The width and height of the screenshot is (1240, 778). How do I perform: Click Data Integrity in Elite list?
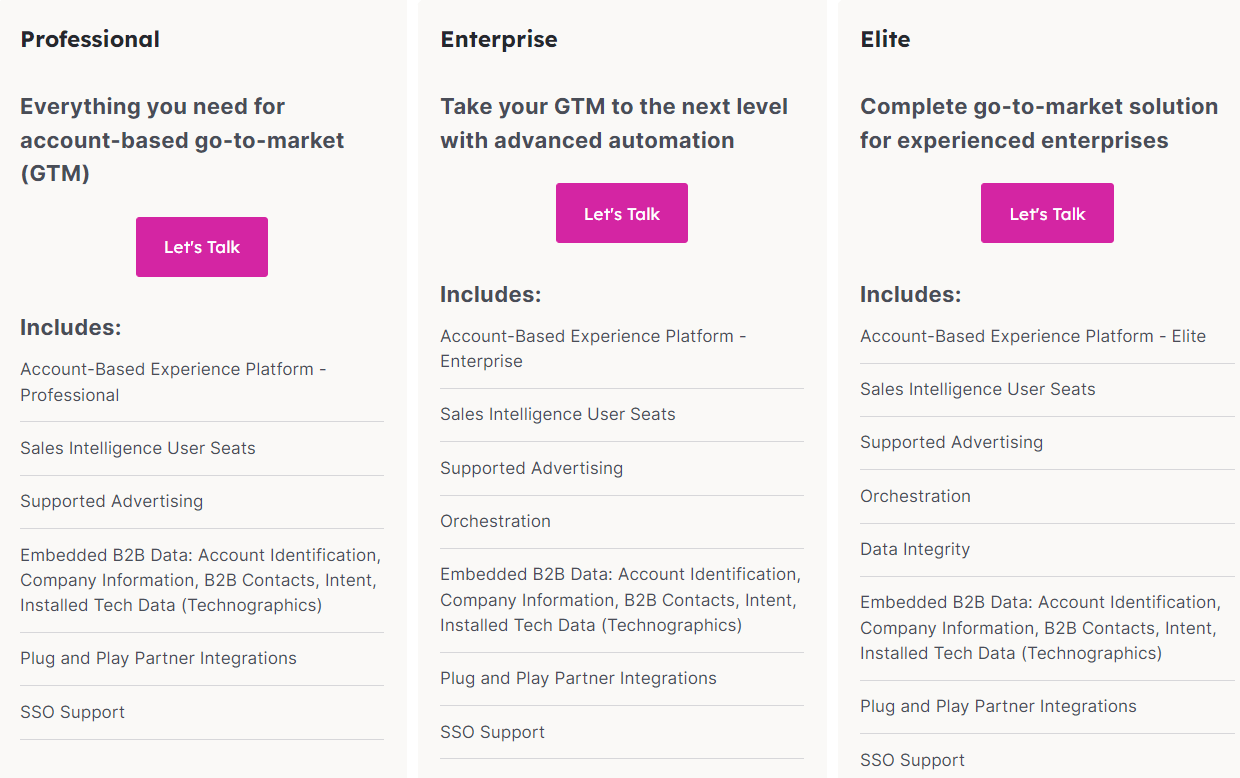point(915,549)
